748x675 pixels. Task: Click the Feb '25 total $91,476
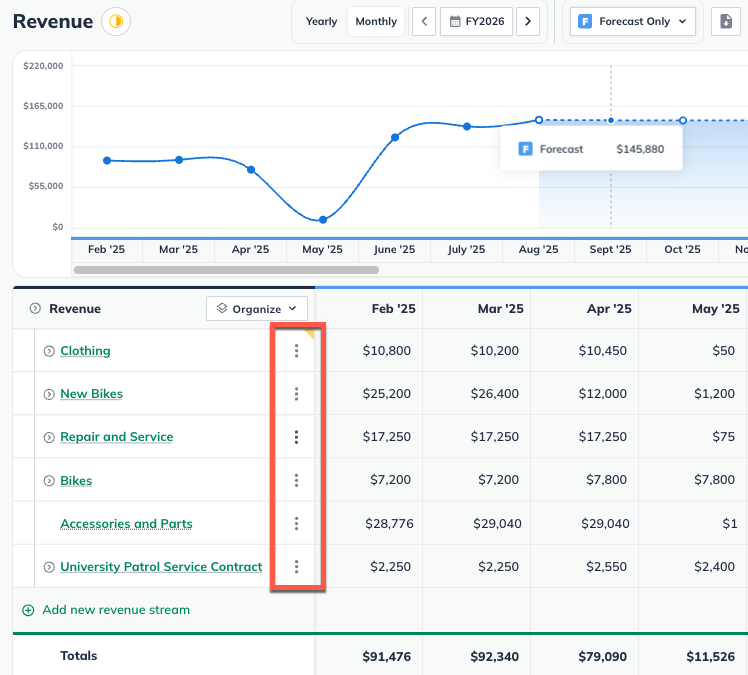pos(386,657)
